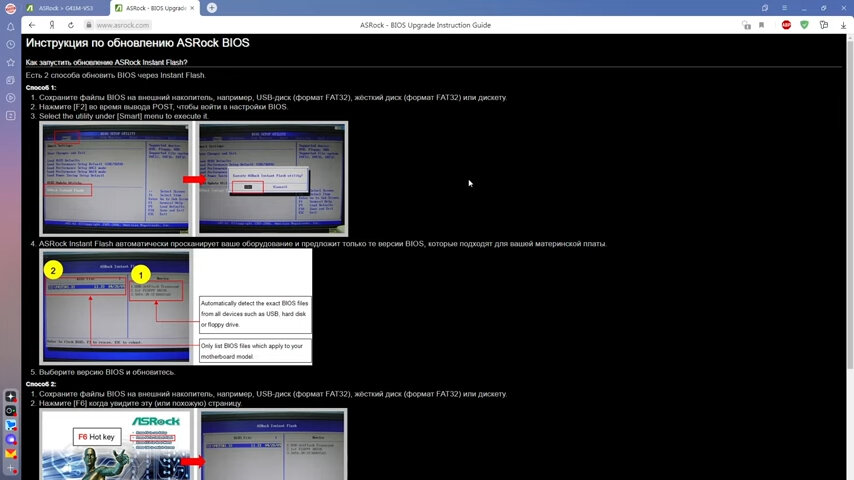Click the page title in the address bar
Viewport: 854px width, 480px height.
coord(425,25)
